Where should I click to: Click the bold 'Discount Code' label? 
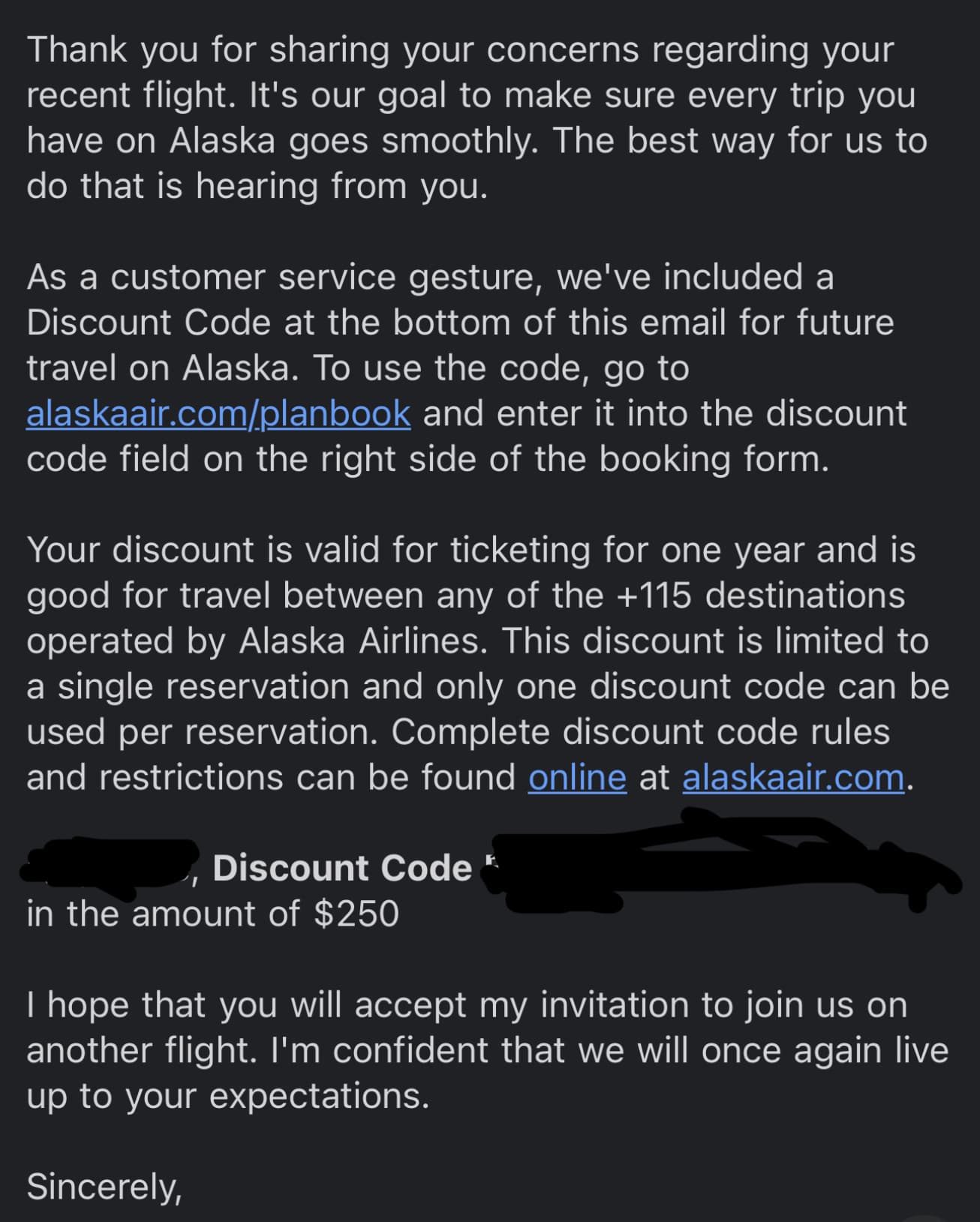coord(342,868)
